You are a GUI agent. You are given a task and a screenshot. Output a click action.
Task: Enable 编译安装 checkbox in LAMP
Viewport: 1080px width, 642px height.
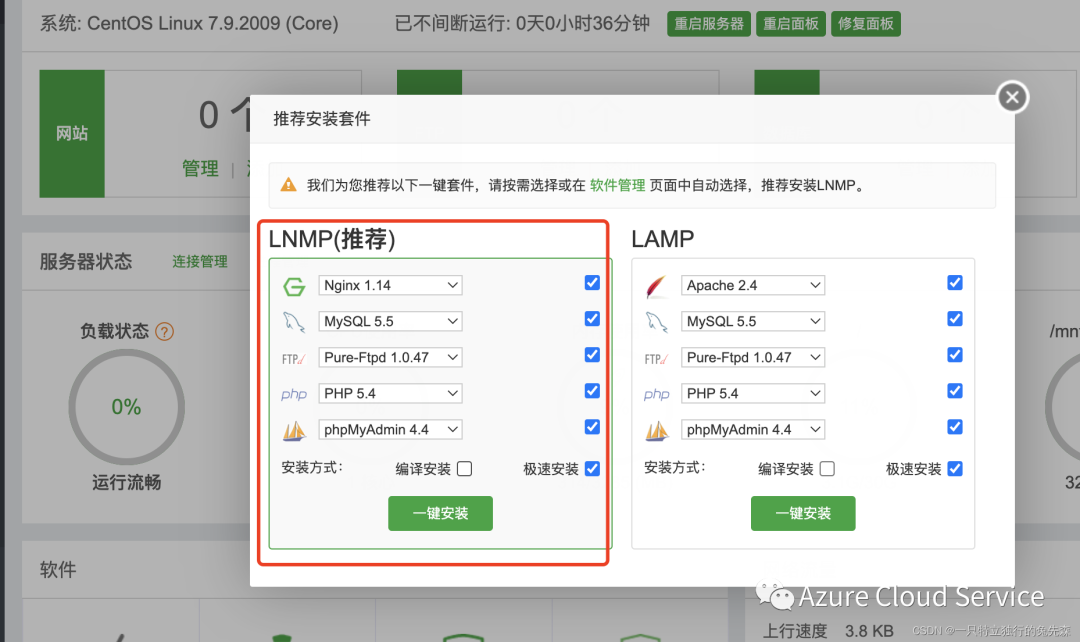tap(828, 469)
